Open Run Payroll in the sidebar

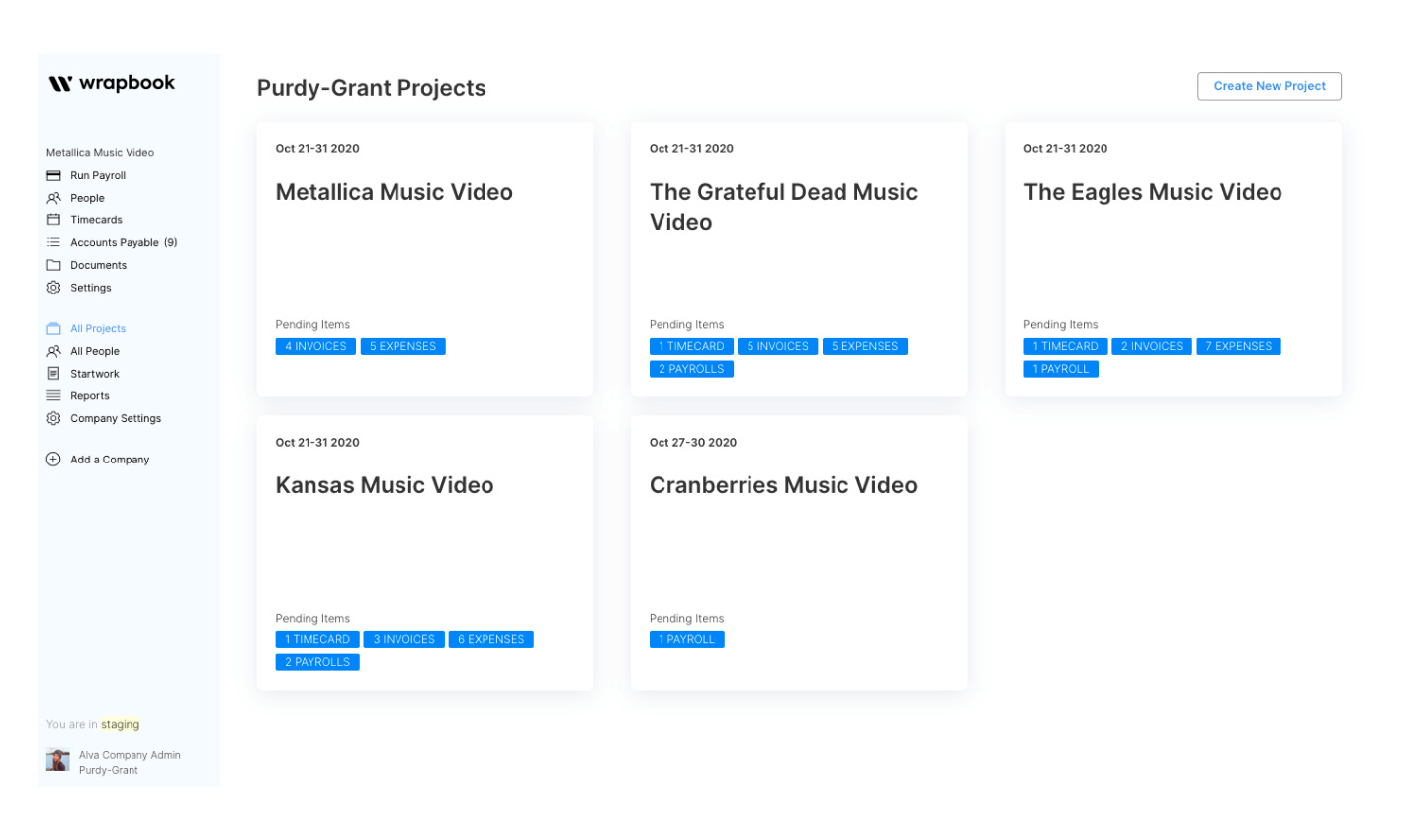tap(98, 175)
